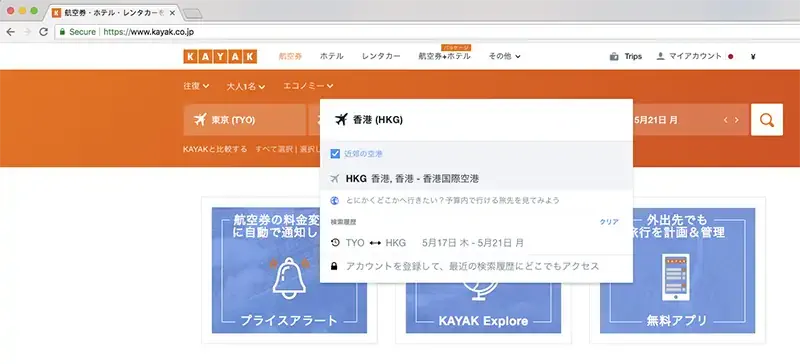This screenshot has height=364, width=800.
Task: Open Trips suitcase icon
Action: coord(614,57)
